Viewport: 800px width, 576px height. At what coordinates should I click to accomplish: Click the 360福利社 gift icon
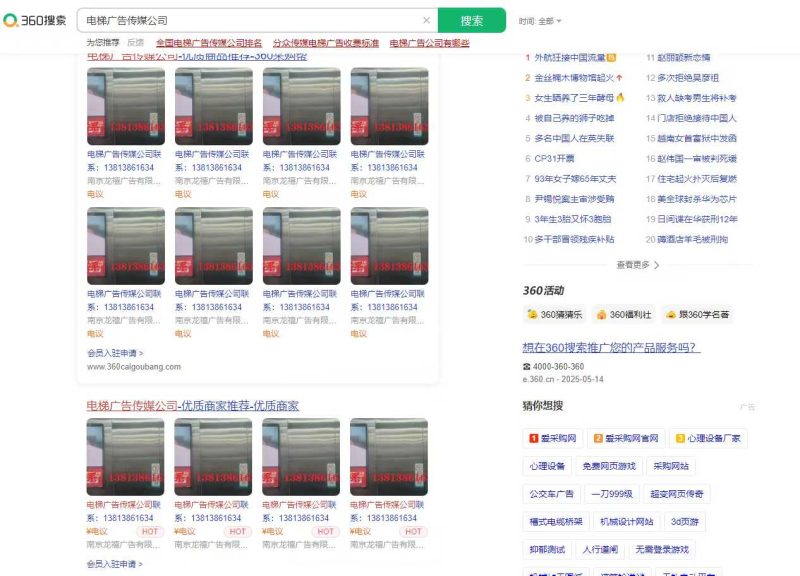click(x=601, y=313)
